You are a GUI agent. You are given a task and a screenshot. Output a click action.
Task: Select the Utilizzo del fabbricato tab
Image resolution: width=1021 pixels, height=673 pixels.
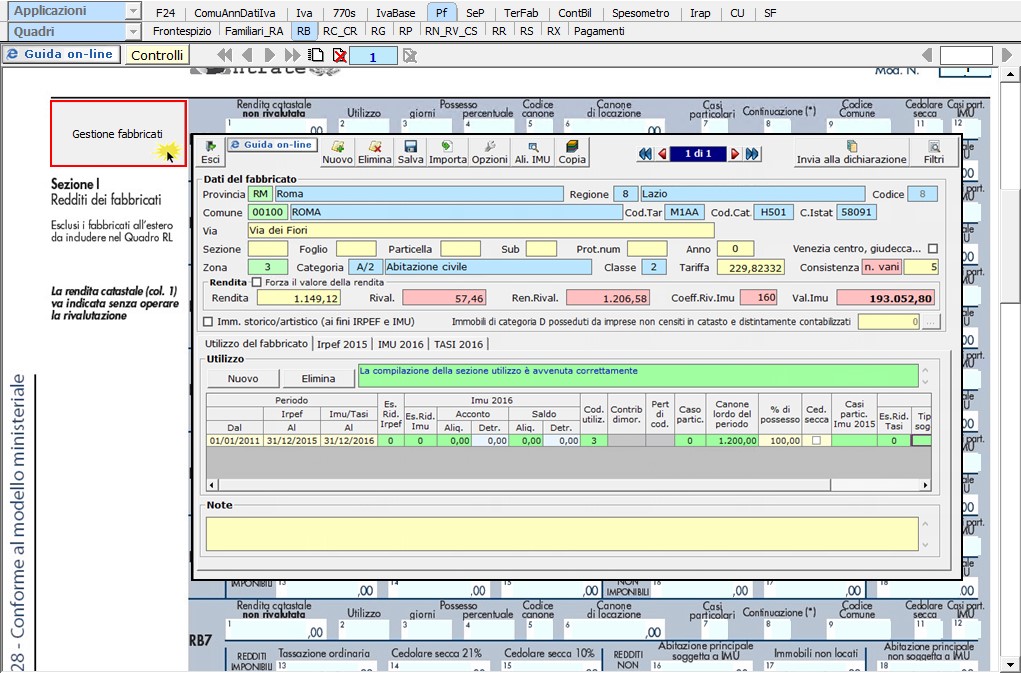[x=257, y=343]
